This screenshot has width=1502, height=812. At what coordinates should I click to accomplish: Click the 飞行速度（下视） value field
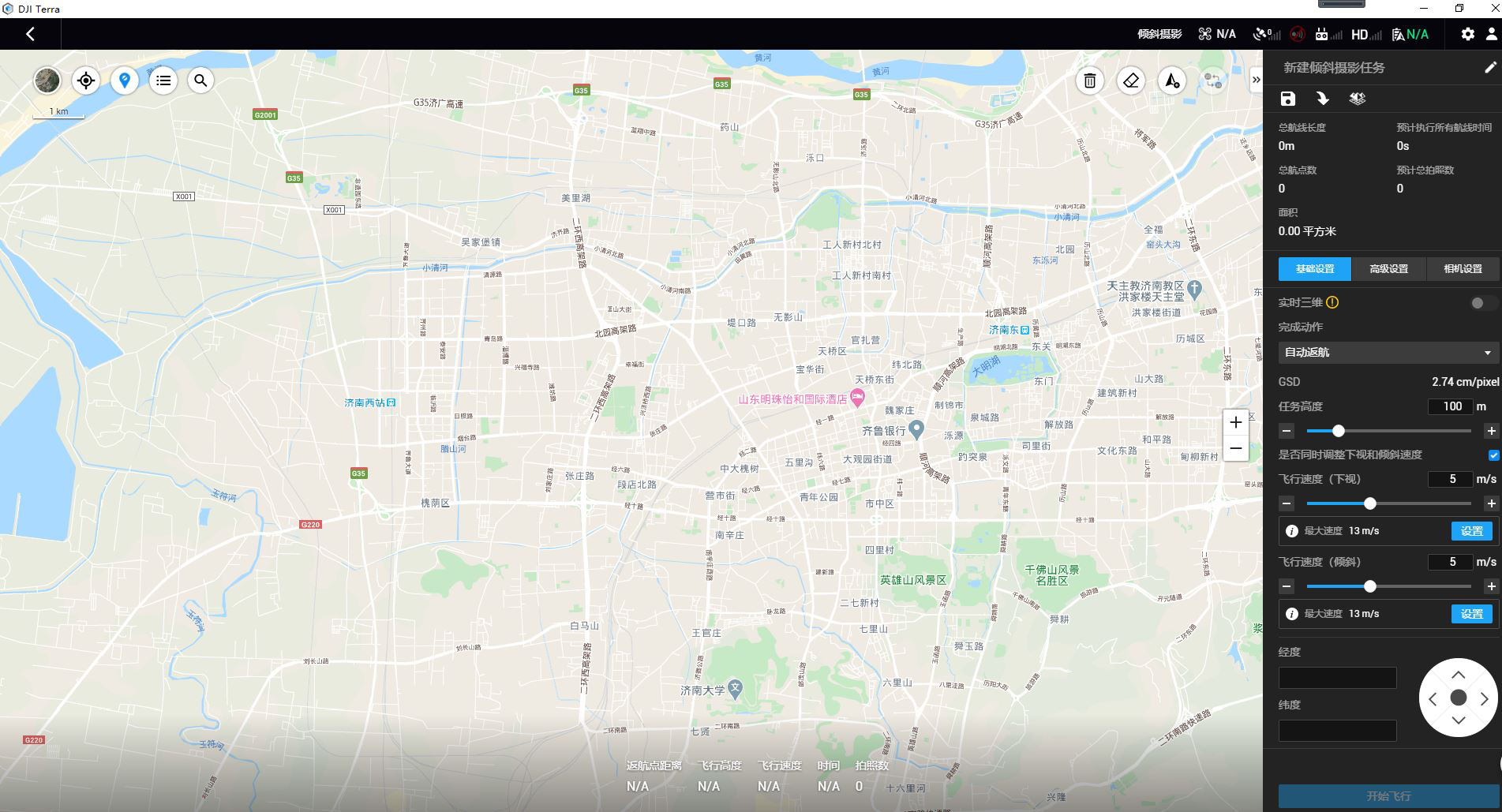click(1451, 479)
